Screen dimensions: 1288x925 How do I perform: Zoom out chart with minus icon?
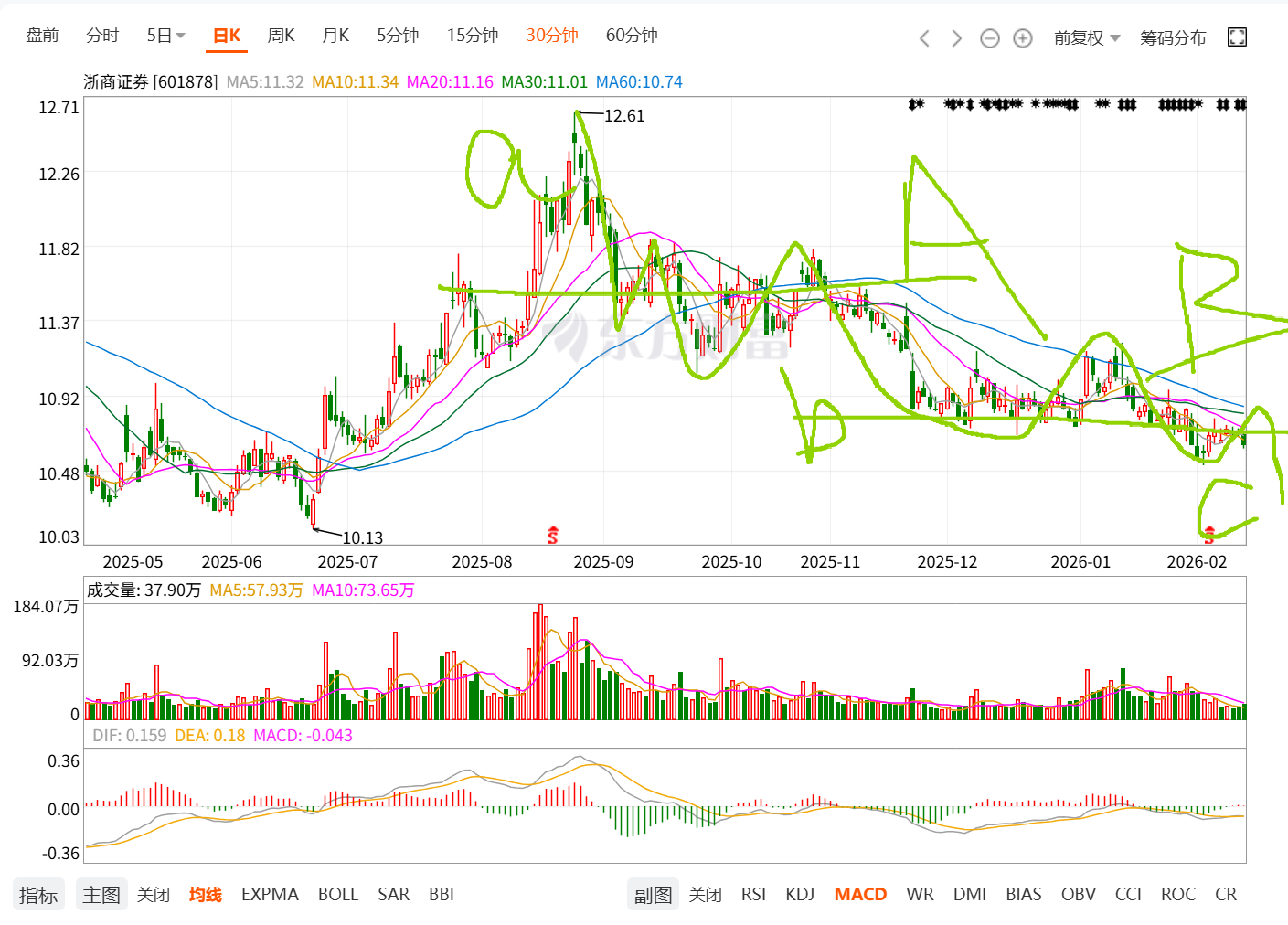coord(989,37)
